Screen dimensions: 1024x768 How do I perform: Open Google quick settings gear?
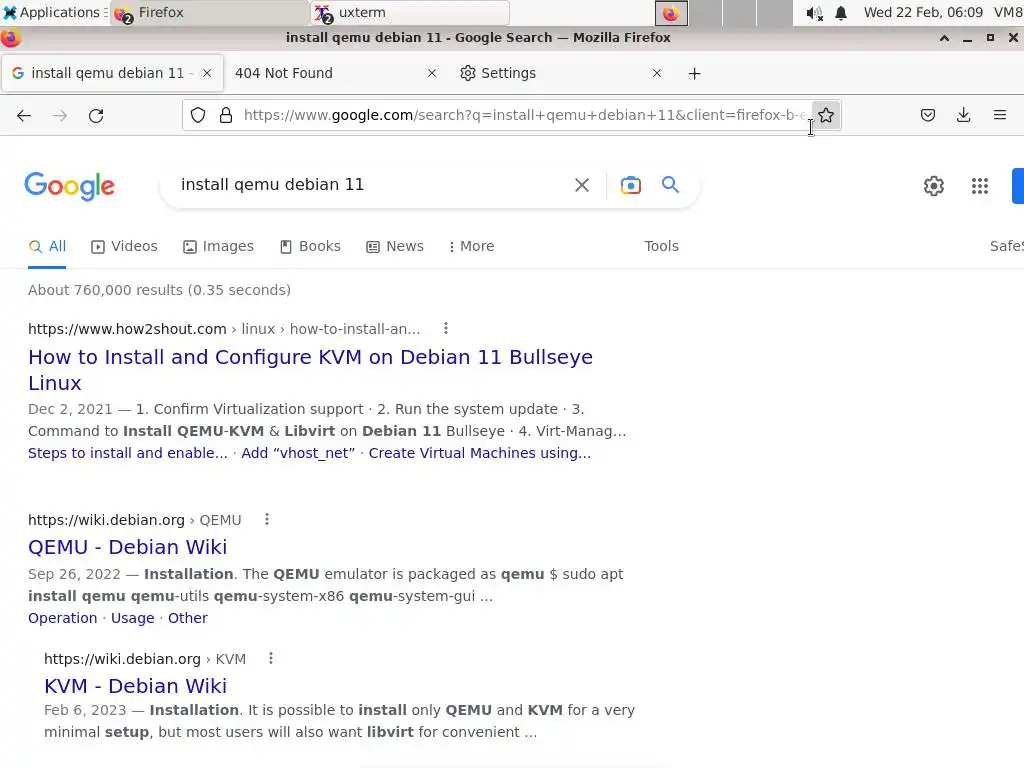pyautogui.click(x=934, y=186)
